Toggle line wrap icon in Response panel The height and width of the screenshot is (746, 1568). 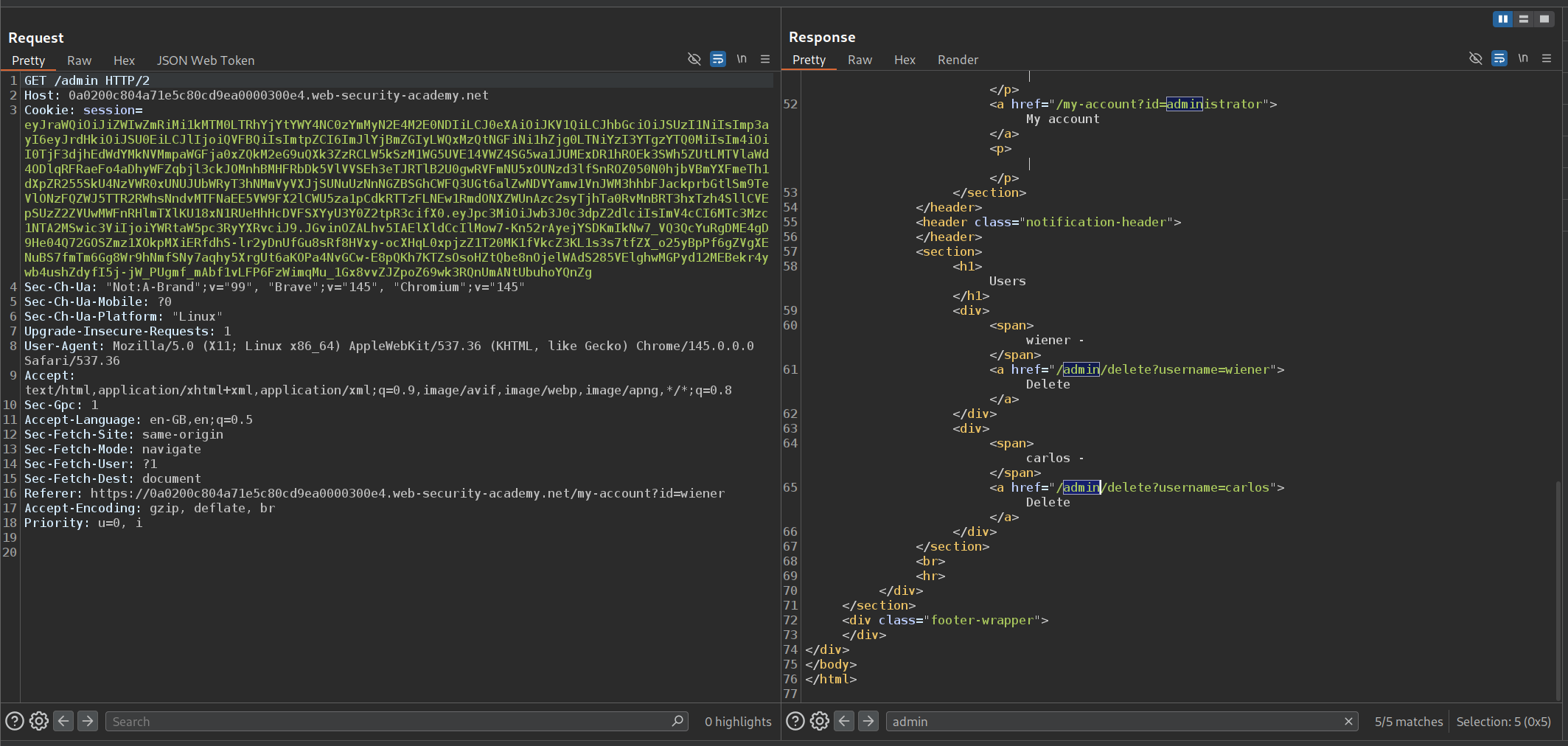[1499, 58]
